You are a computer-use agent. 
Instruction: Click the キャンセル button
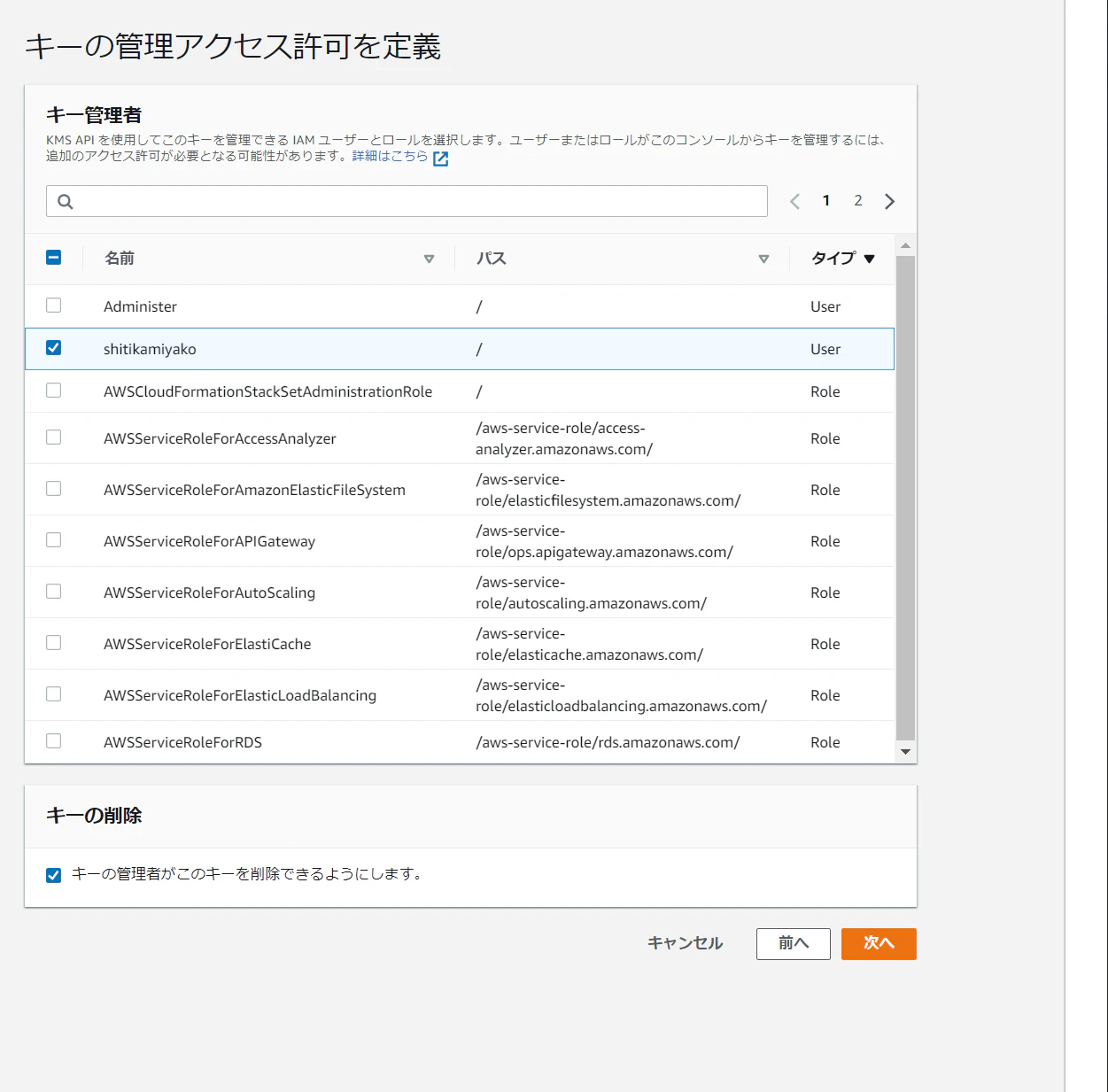(x=686, y=943)
